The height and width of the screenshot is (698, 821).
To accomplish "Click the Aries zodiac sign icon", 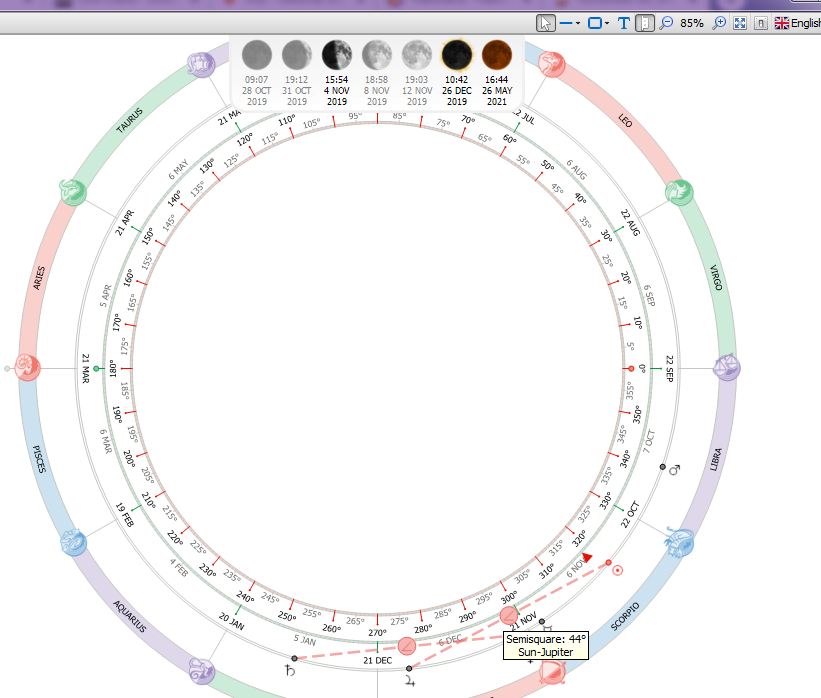I will (28, 367).
